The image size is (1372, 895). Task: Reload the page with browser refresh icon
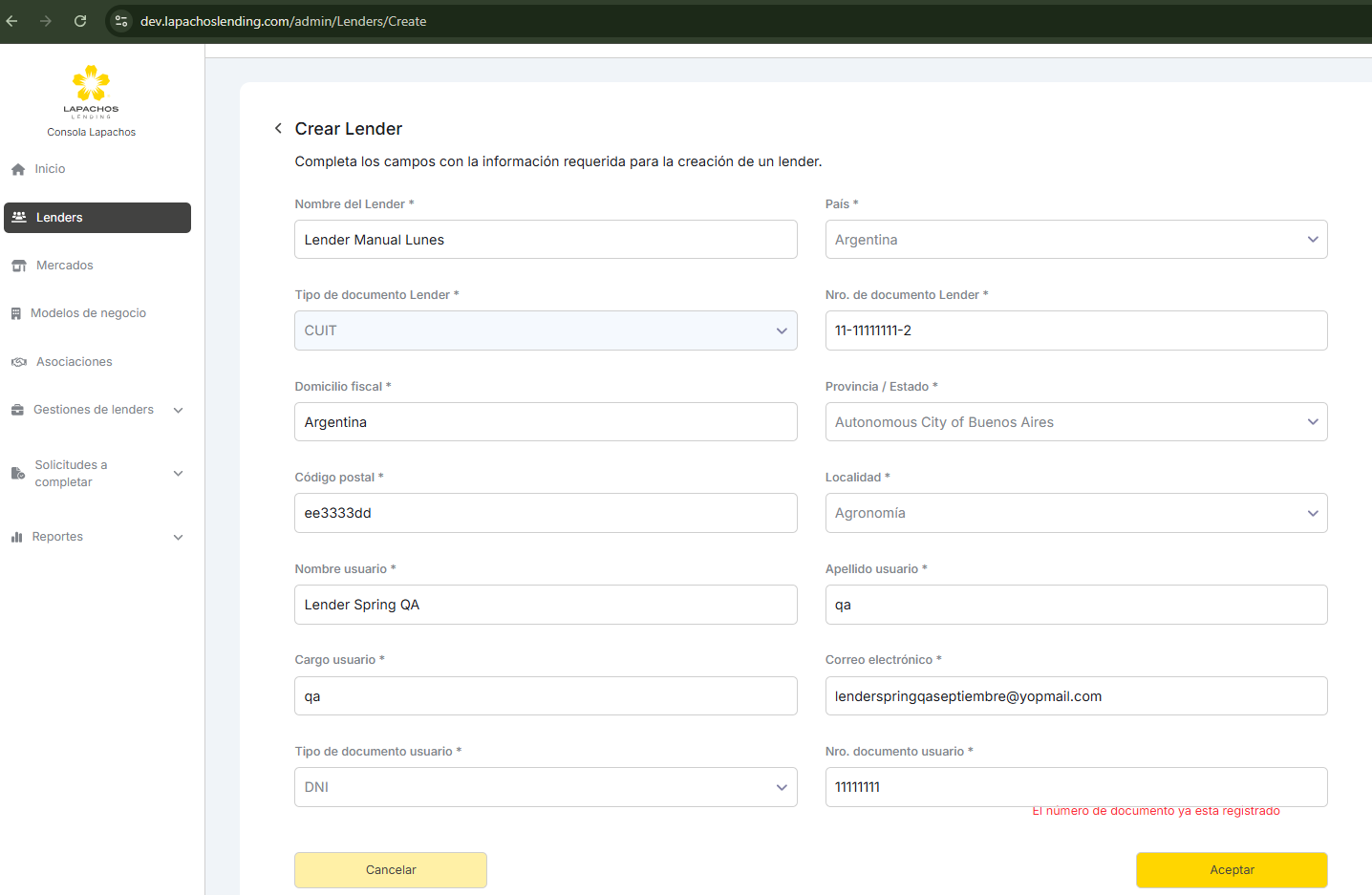pos(80,21)
